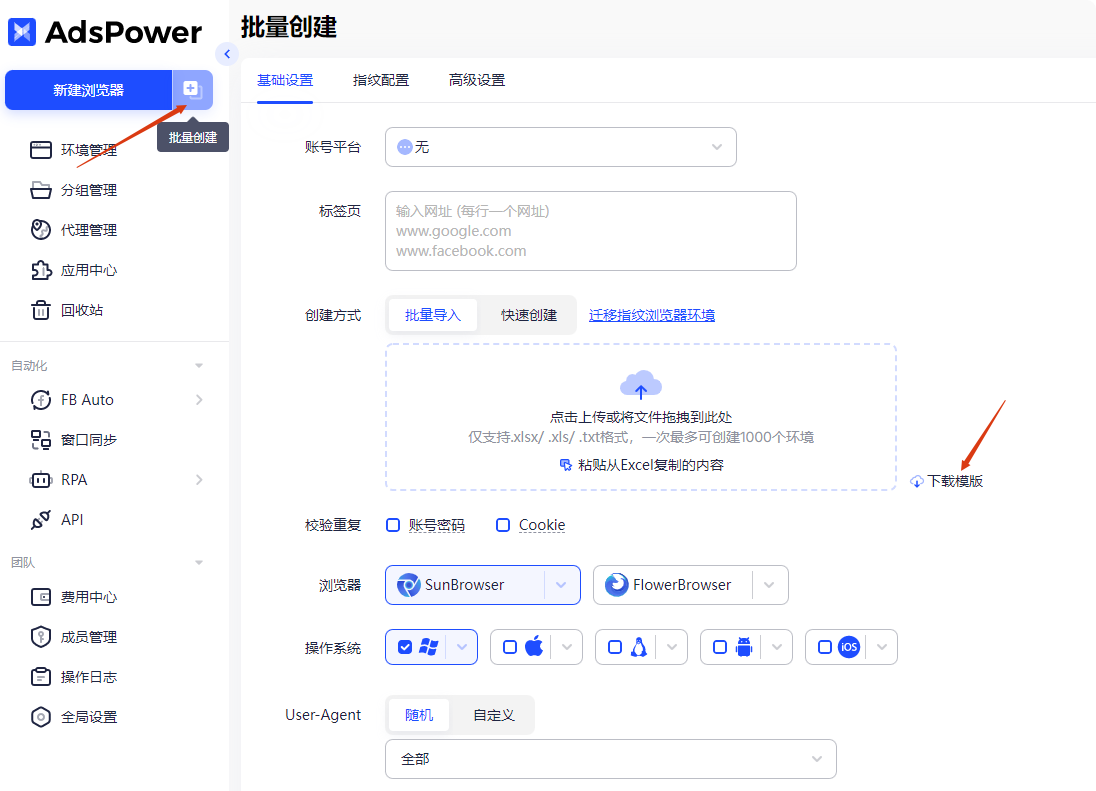Screen dimensions: 1096x791
Task: Select the FlowerBrowser option
Action: (672, 585)
